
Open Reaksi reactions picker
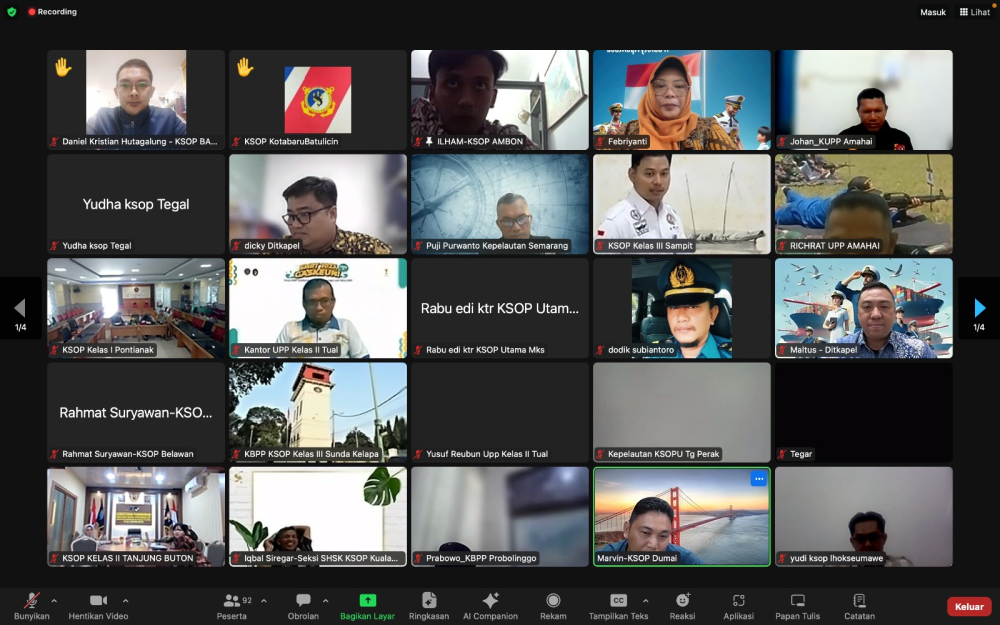click(x=682, y=606)
